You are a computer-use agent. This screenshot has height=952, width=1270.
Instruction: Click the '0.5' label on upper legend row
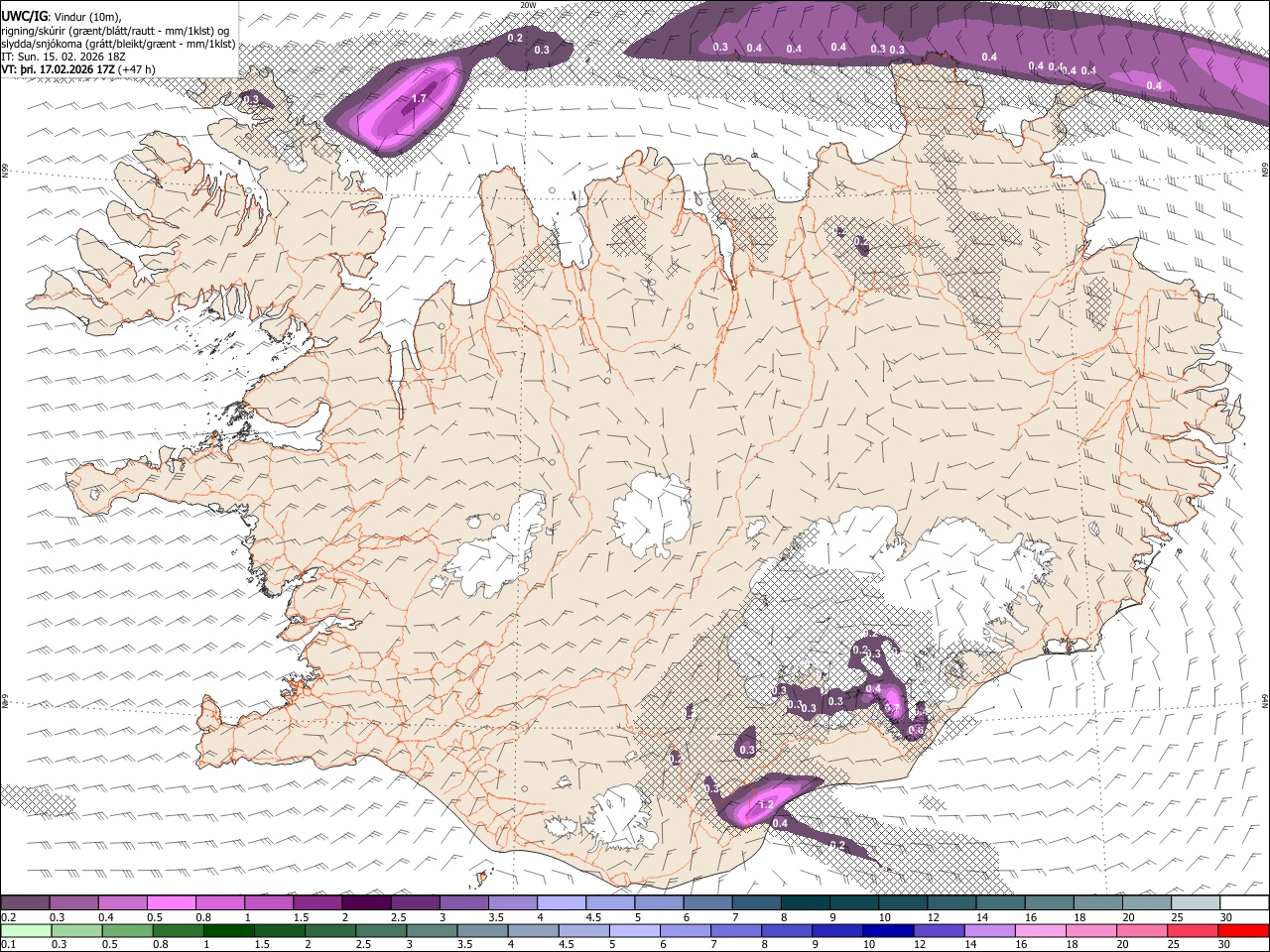pyautogui.click(x=155, y=917)
